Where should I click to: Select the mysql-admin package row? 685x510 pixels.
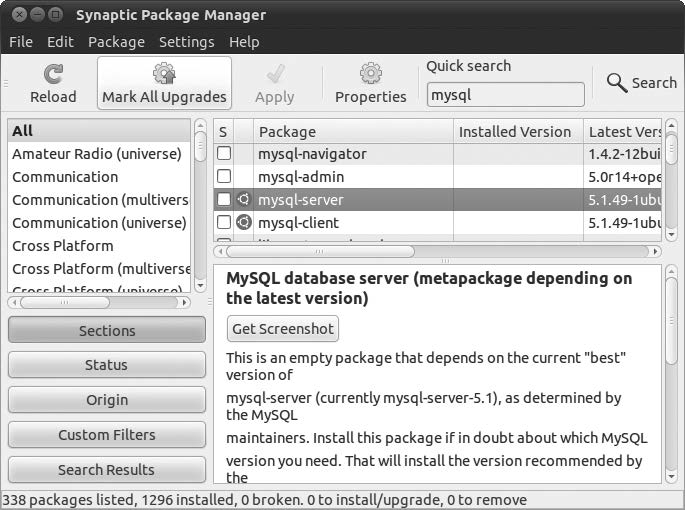point(437,177)
